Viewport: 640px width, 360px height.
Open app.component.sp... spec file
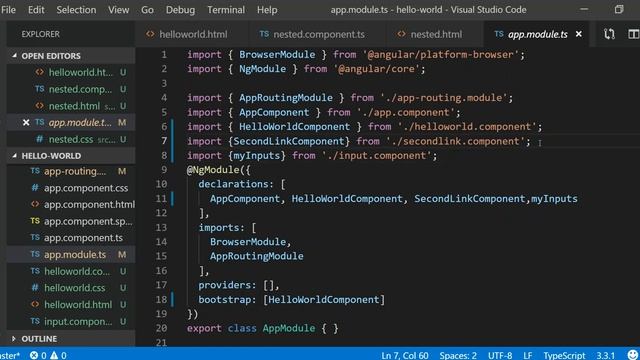click(x=71, y=221)
